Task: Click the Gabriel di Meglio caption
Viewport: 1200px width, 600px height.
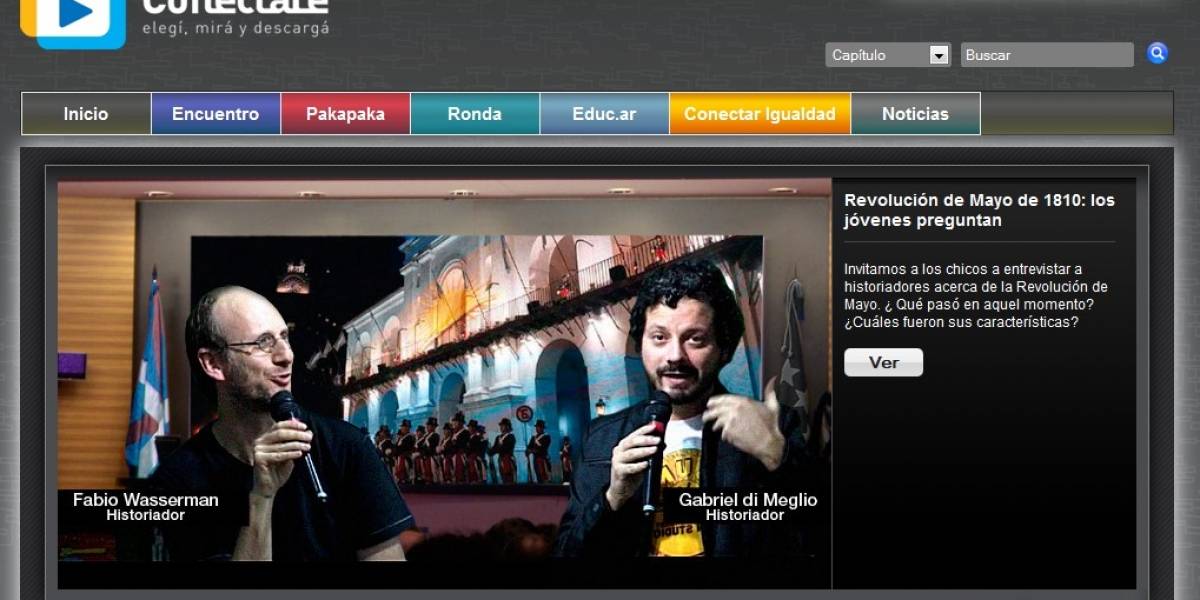Action: (x=748, y=506)
